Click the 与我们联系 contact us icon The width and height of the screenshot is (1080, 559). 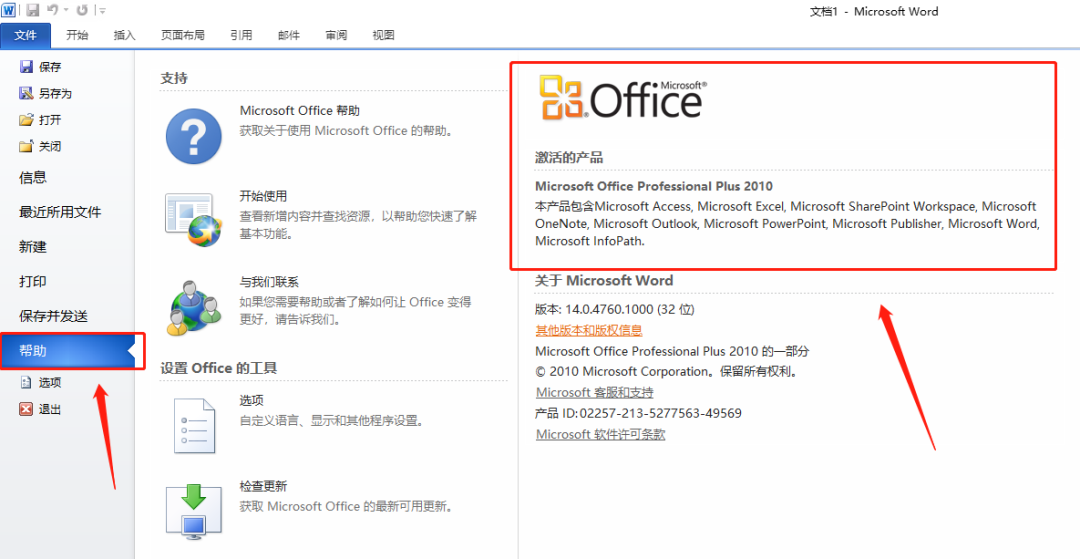pos(192,305)
